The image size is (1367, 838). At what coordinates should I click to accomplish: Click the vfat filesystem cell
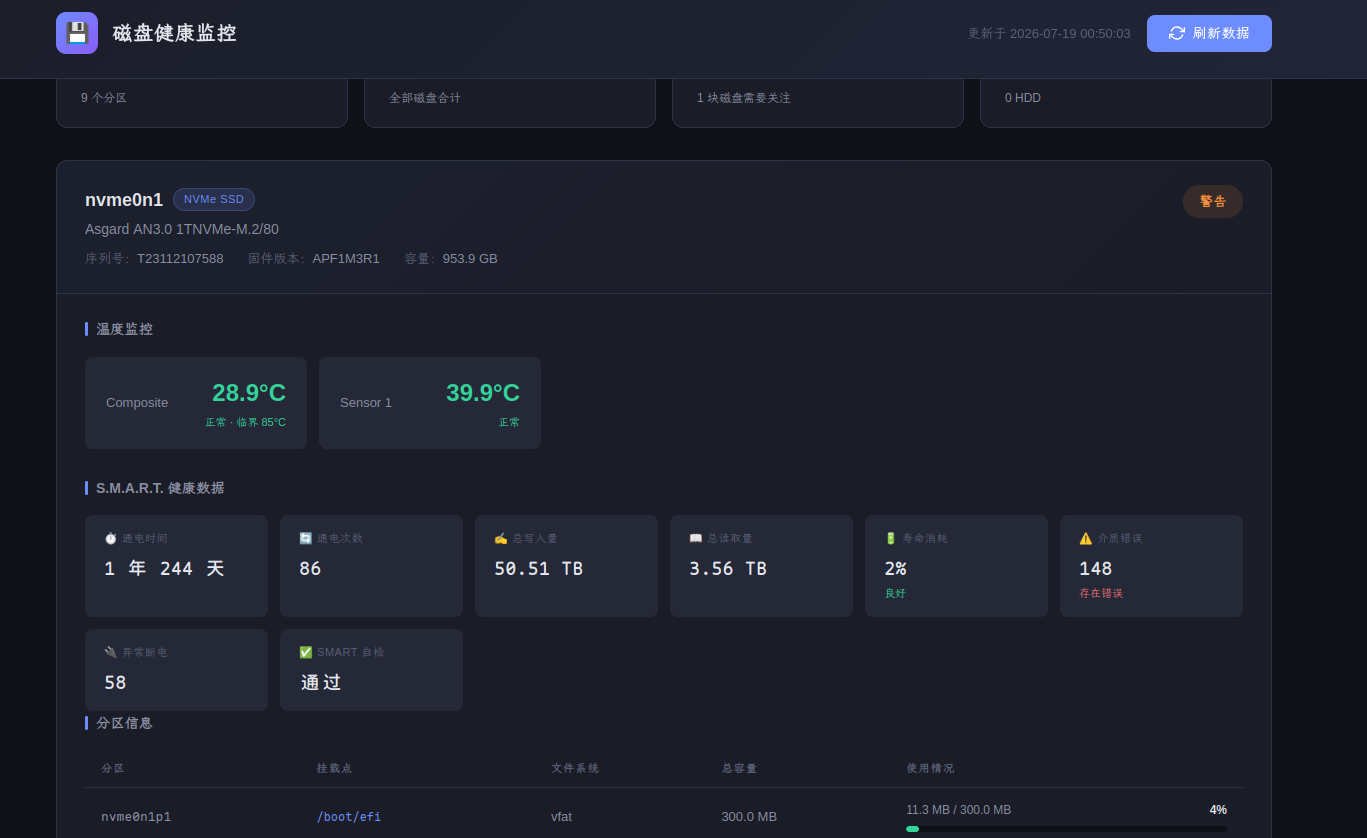(x=561, y=817)
